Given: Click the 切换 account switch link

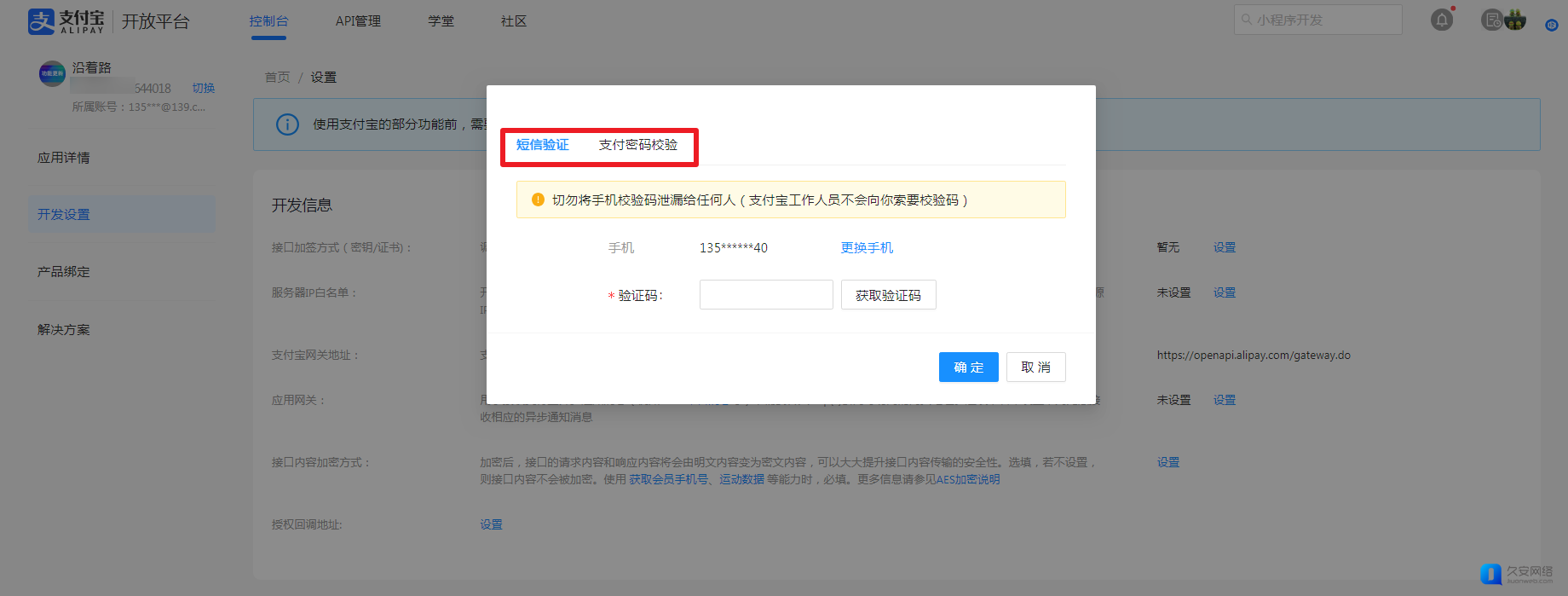Looking at the screenshot, I should click(203, 88).
